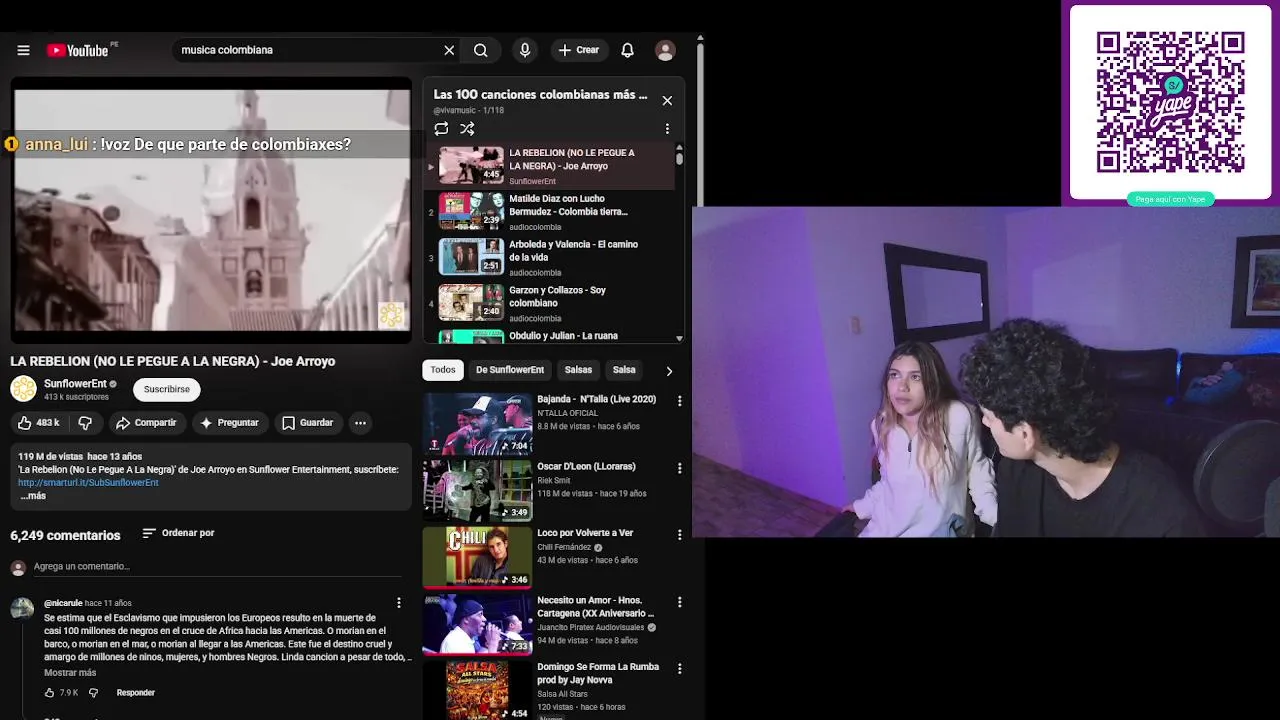
Task: Open playlist options three-dot menu
Action: [667, 129]
